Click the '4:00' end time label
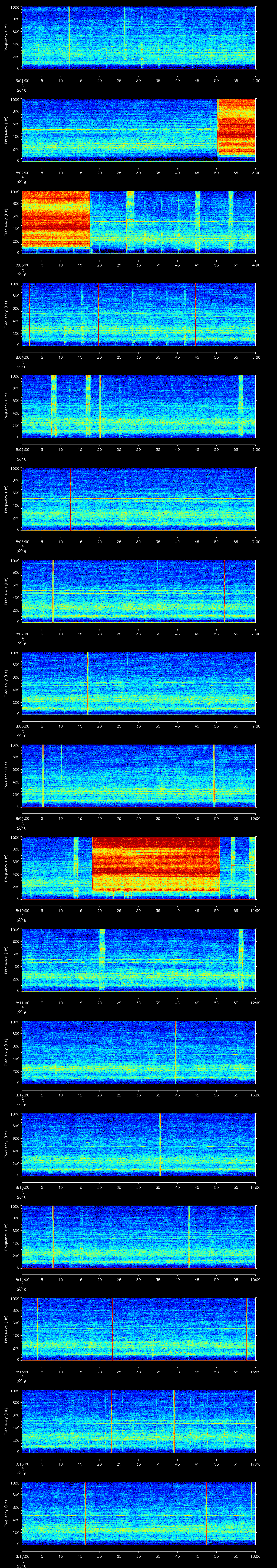The height and width of the screenshot is (1568, 277). 256,264
